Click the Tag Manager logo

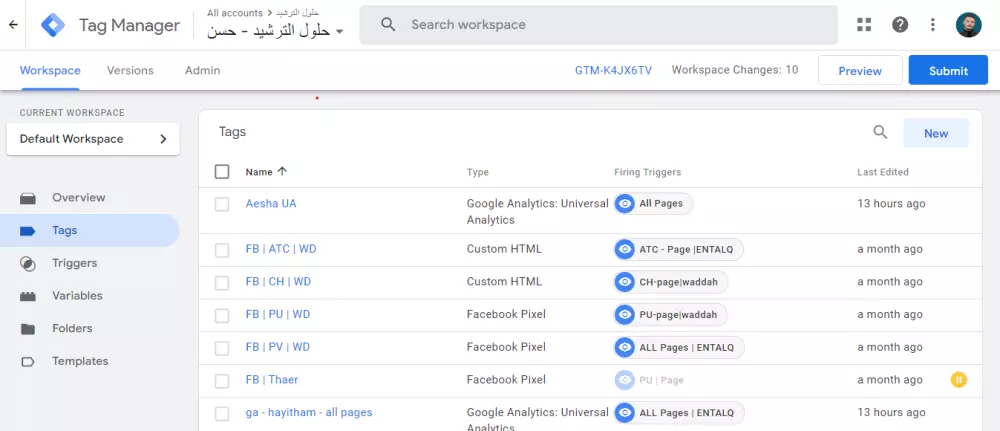point(53,25)
